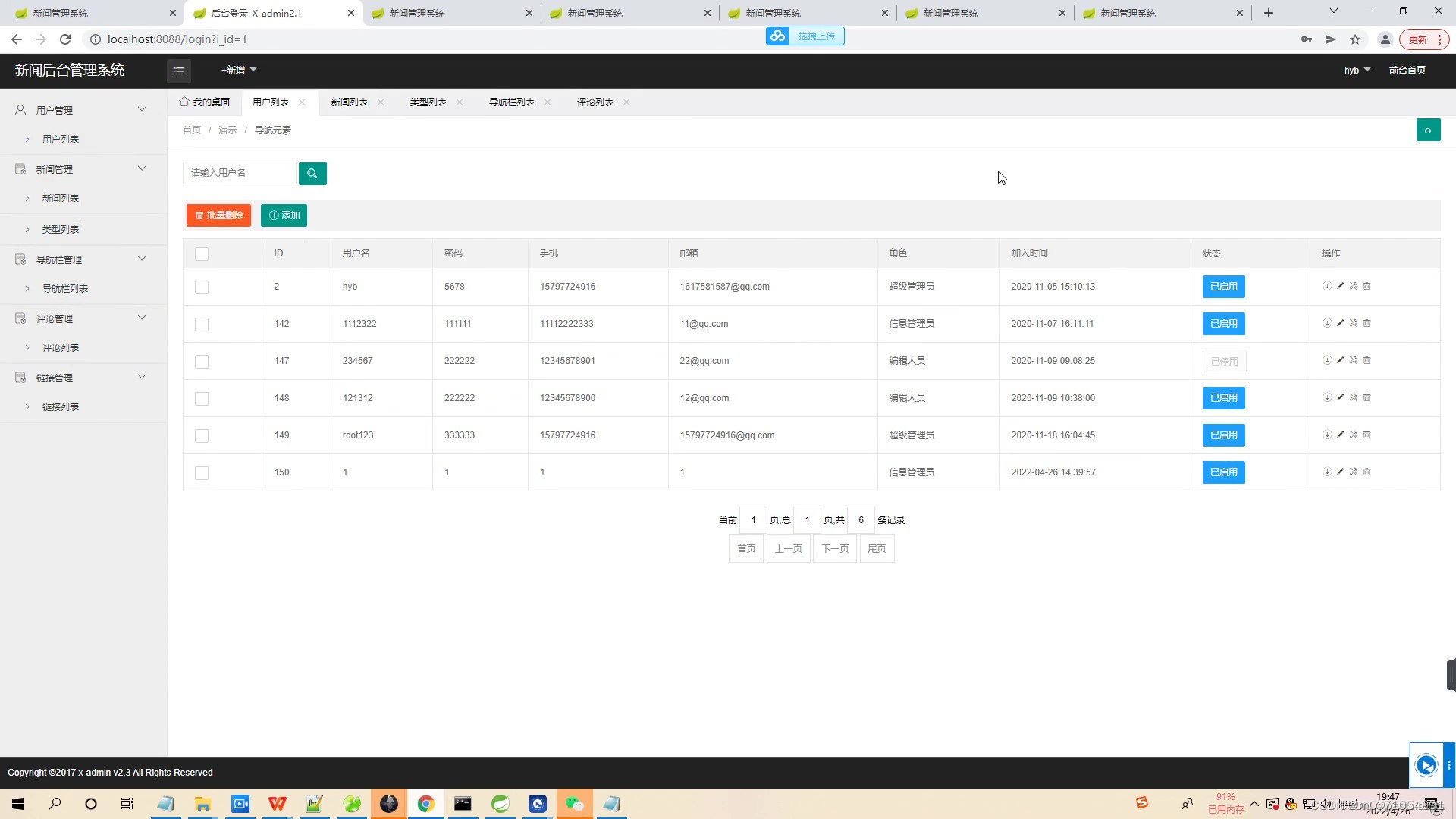Edit user 1112322 via pencil icon

(1341, 323)
